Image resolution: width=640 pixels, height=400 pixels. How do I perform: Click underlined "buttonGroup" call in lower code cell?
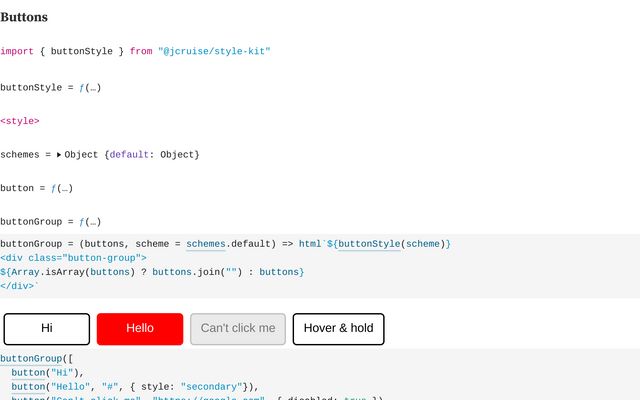30,358
